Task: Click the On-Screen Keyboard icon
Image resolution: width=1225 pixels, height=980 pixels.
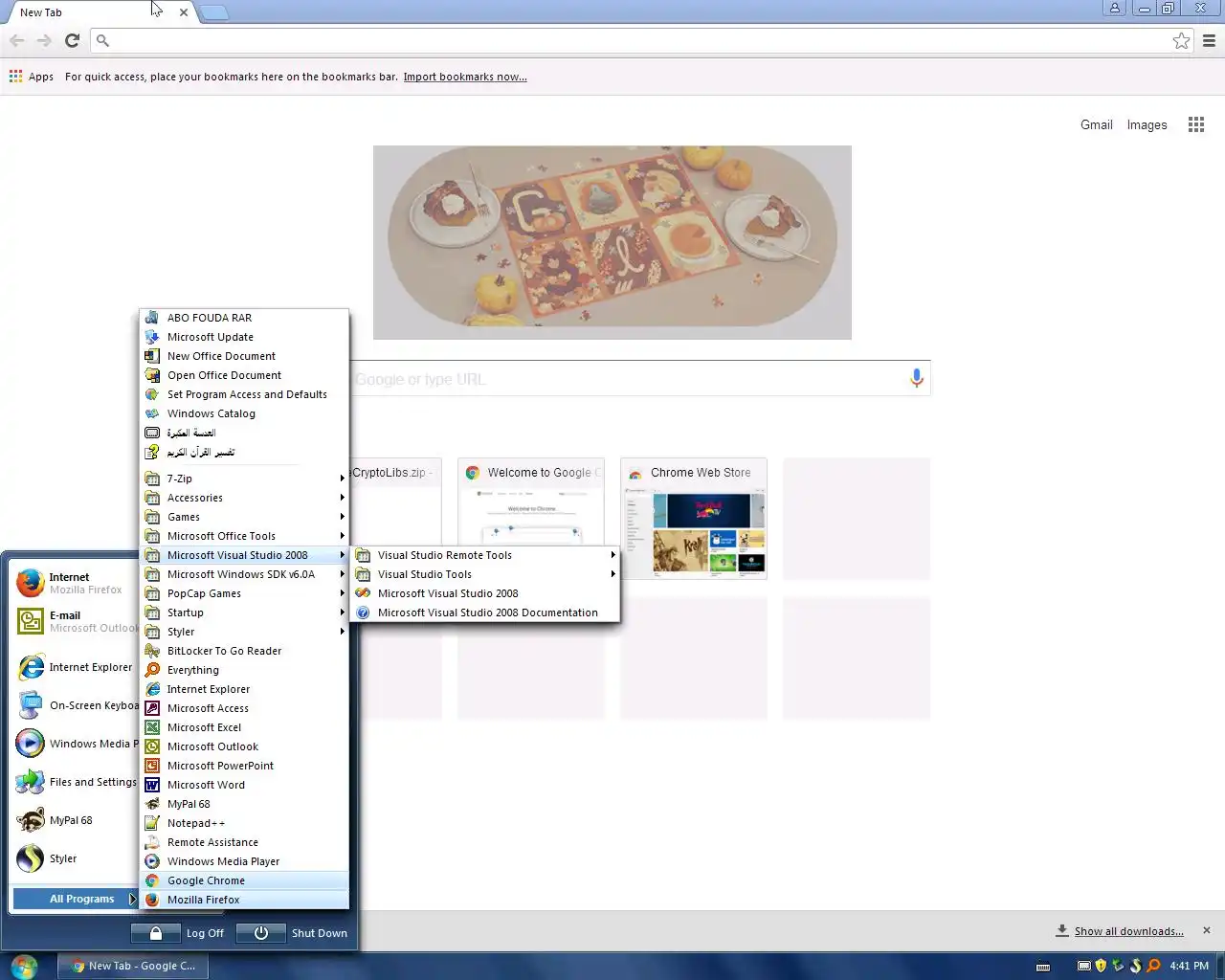Action: point(31,705)
